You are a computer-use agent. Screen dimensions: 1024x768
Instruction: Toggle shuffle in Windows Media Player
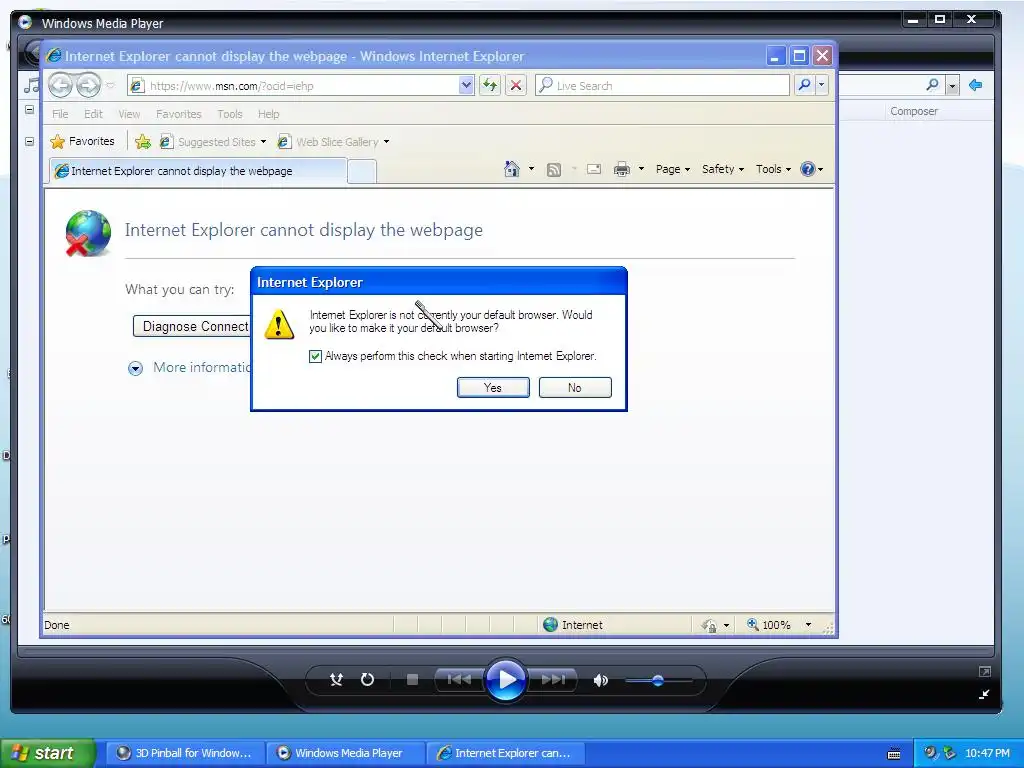[x=336, y=680]
